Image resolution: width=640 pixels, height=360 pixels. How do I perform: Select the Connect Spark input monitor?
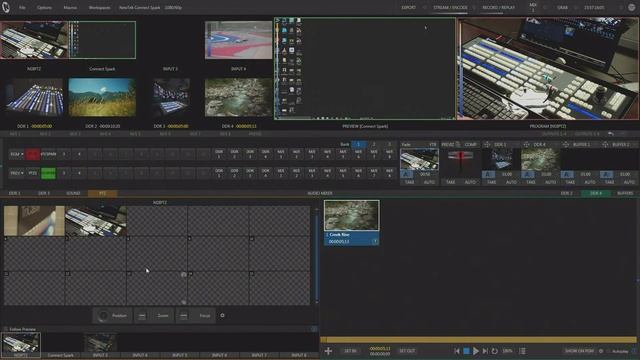tap(102, 40)
